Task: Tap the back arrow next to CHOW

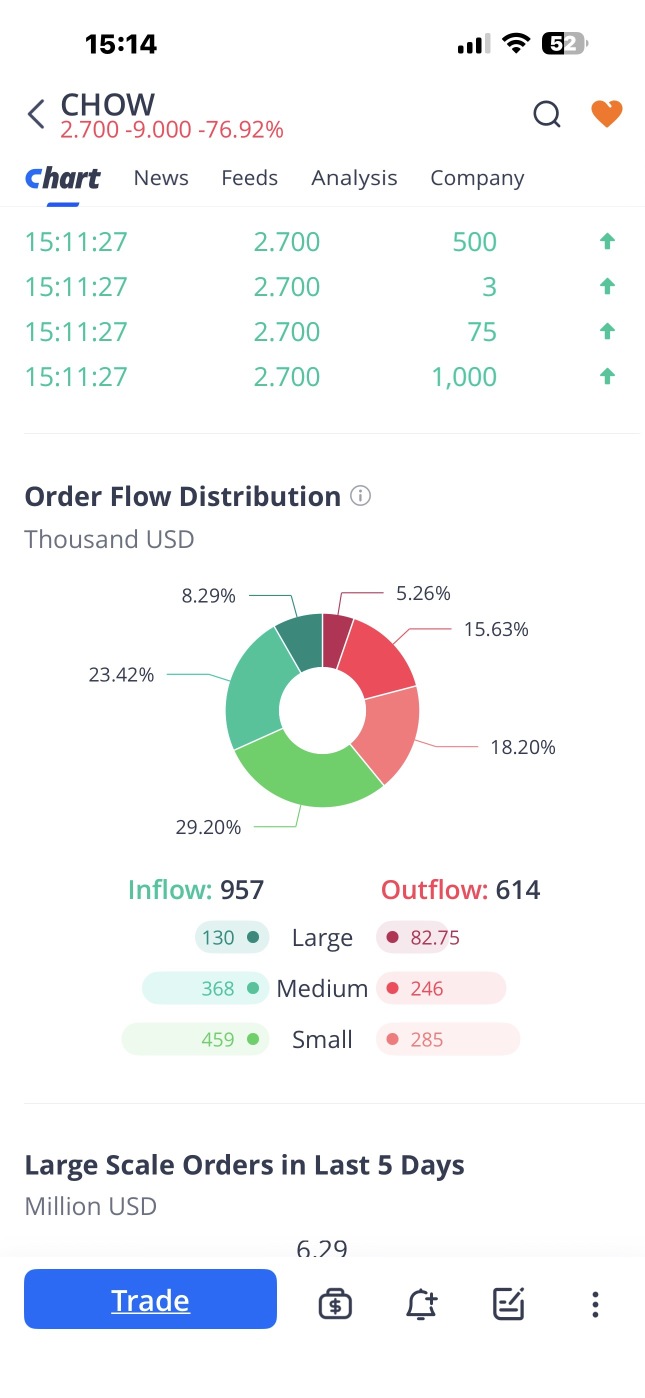Action: click(x=36, y=115)
